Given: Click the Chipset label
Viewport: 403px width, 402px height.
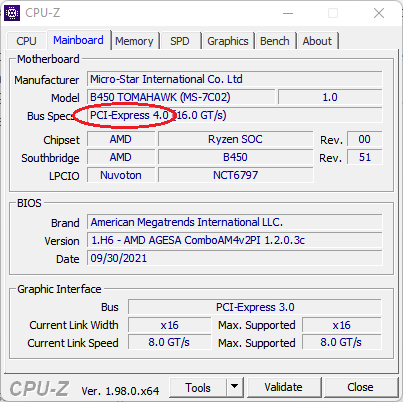Looking at the screenshot, I should coord(62,140).
